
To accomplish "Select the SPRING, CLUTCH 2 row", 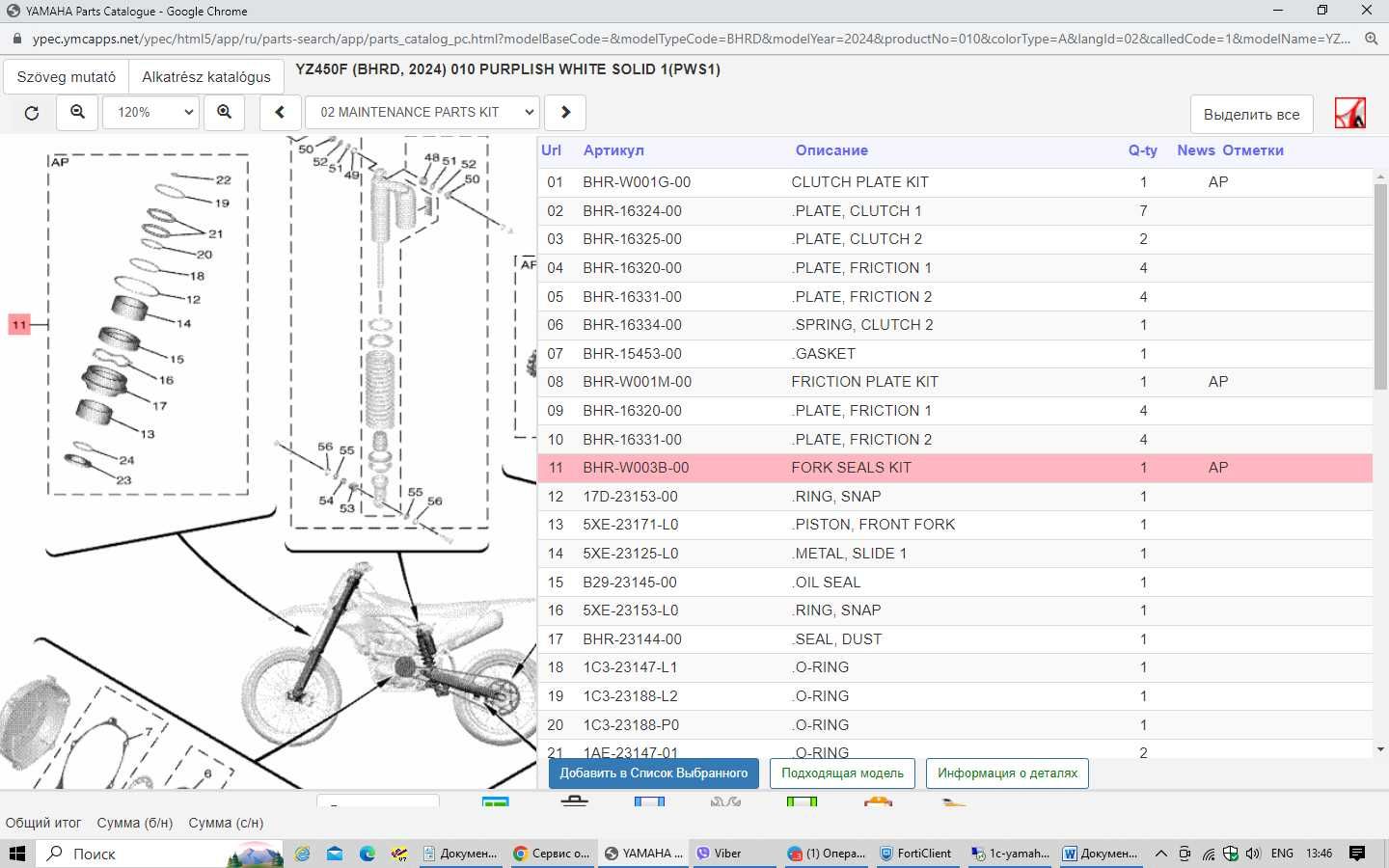I will (955, 325).
